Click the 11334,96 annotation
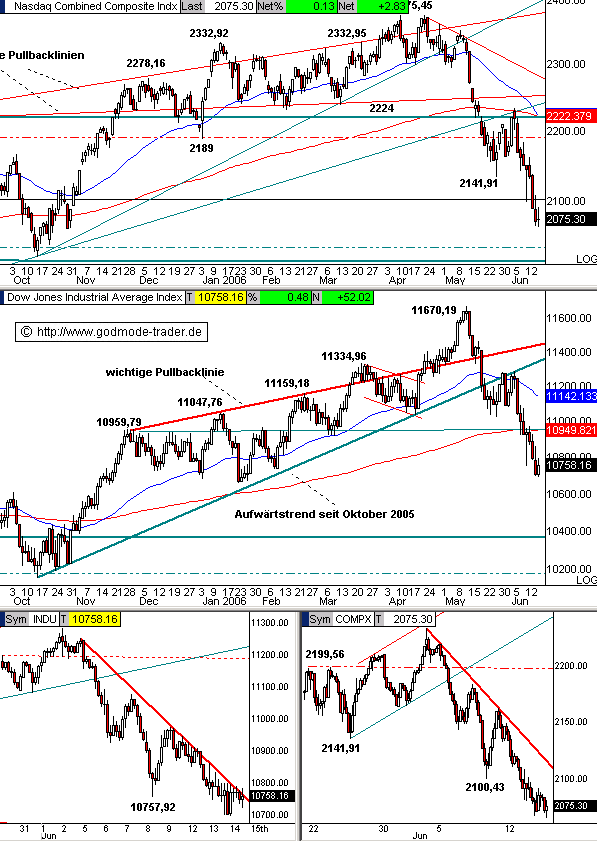Image resolution: width=597 pixels, height=841 pixels. click(344, 356)
